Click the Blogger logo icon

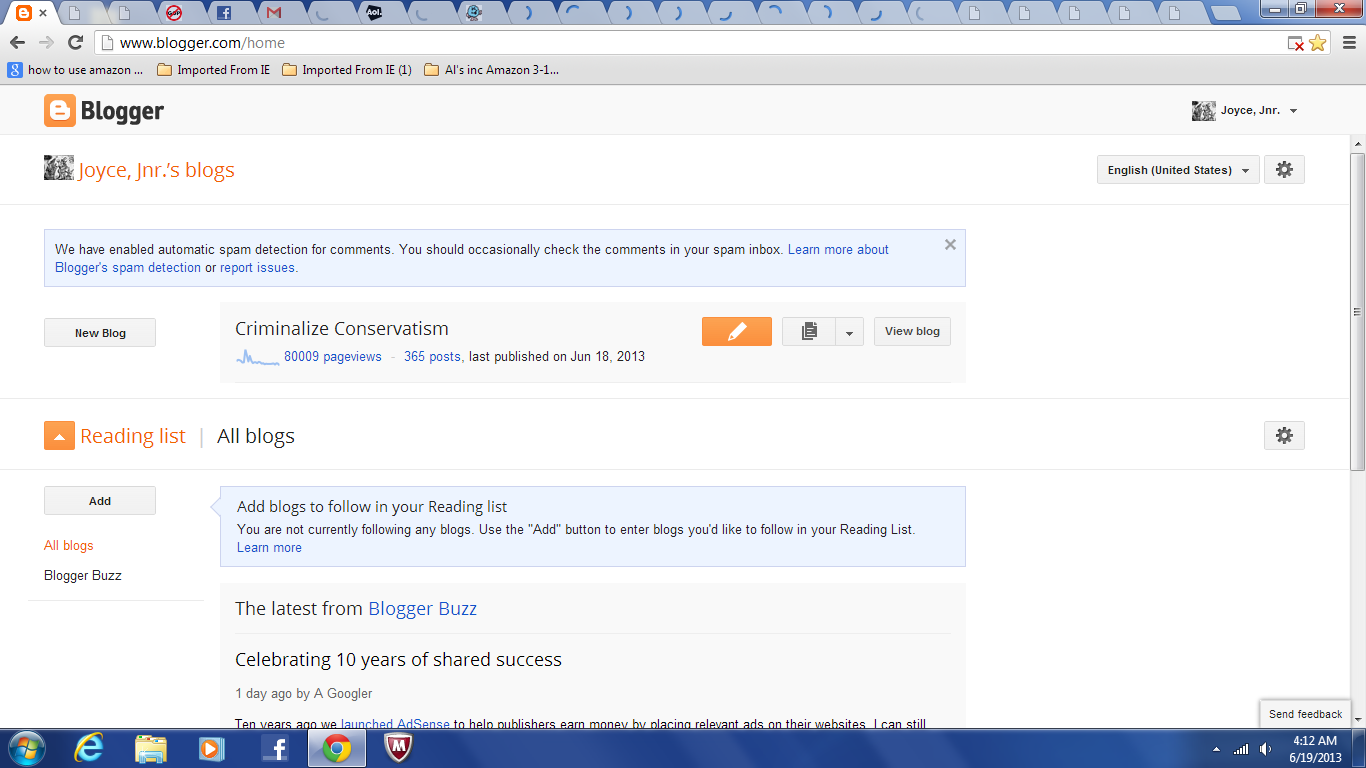pos(59,111)
